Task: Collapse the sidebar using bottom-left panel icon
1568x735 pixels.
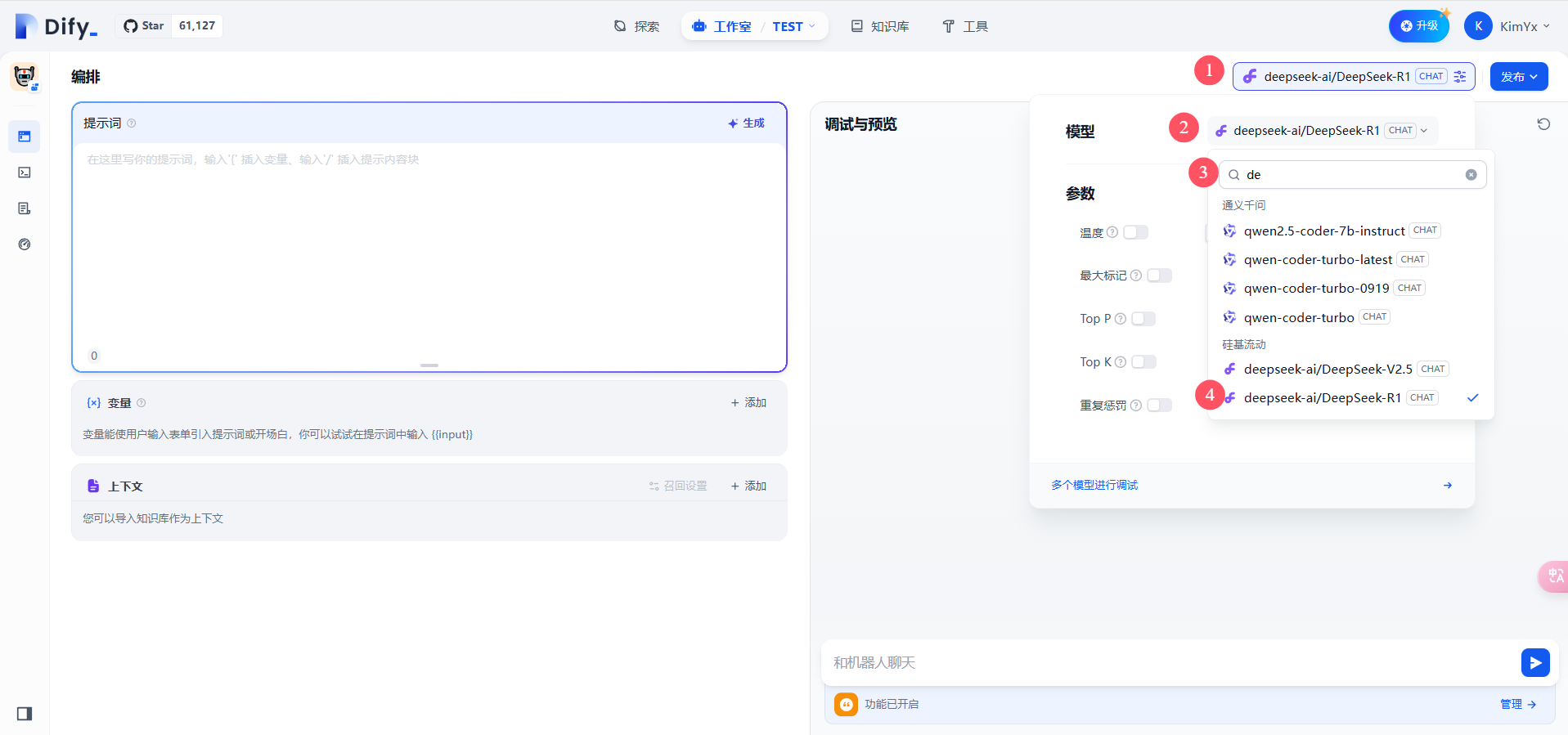Action: [x=25, y=714]
